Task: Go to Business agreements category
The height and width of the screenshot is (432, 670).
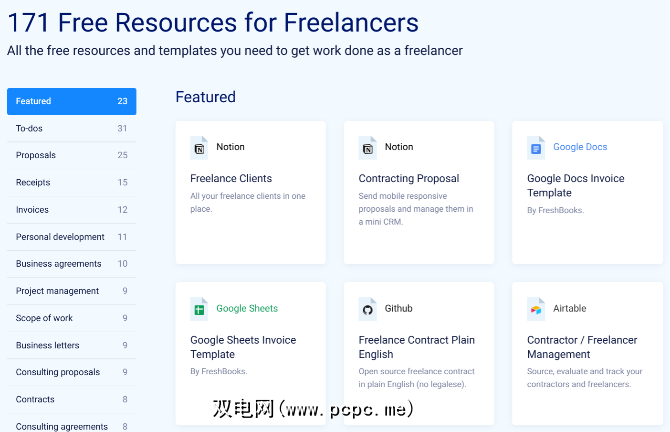Action: pyautogui.click(x=71, y=264)
